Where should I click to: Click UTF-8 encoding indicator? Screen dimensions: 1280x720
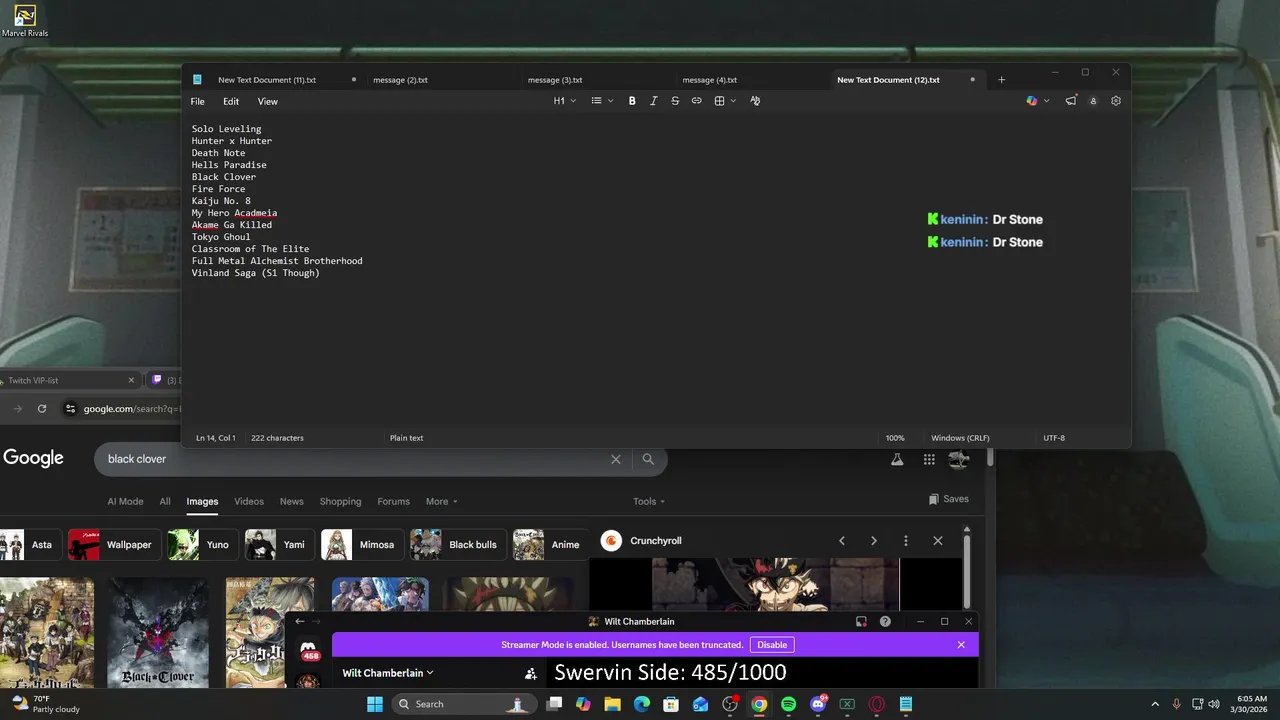pos(1054,438)
